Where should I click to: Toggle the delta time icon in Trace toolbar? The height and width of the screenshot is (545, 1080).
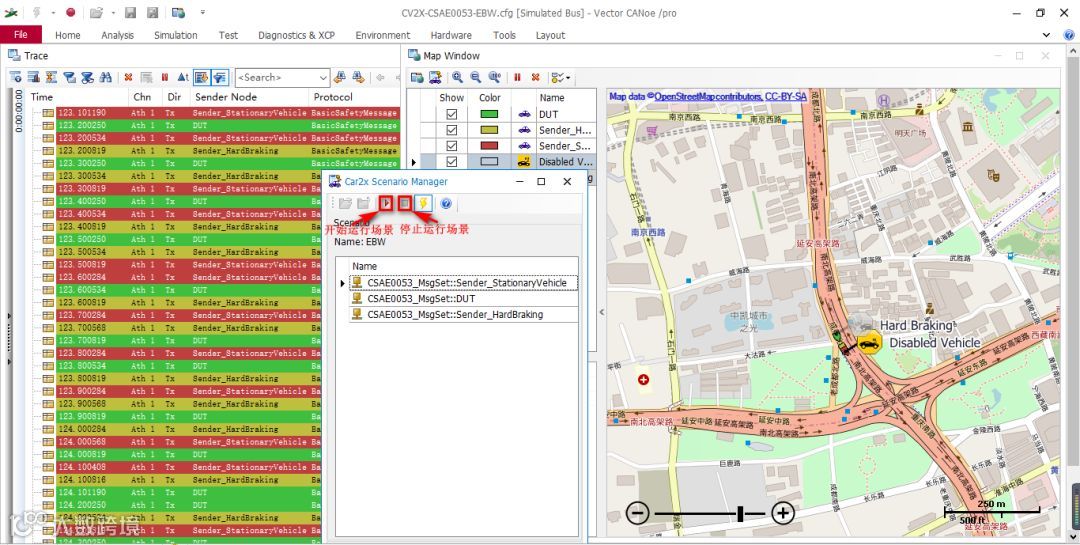(183, 77)
